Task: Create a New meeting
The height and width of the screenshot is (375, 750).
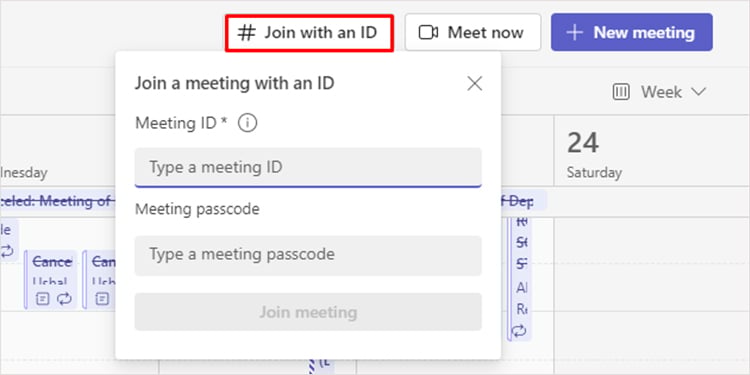Action: (x=632, y=33)
